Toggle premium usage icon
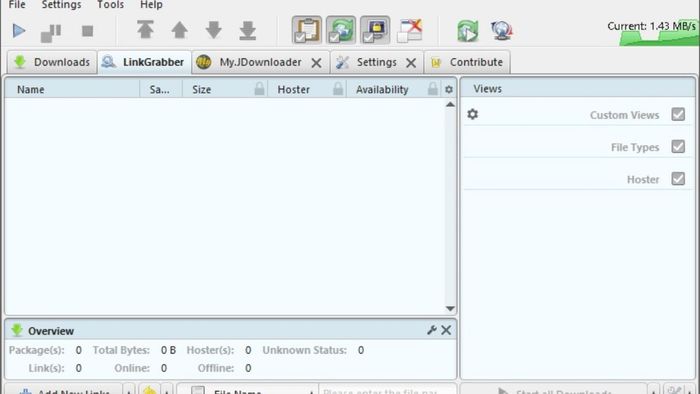700x394 pixels. [x=375, y=30]
